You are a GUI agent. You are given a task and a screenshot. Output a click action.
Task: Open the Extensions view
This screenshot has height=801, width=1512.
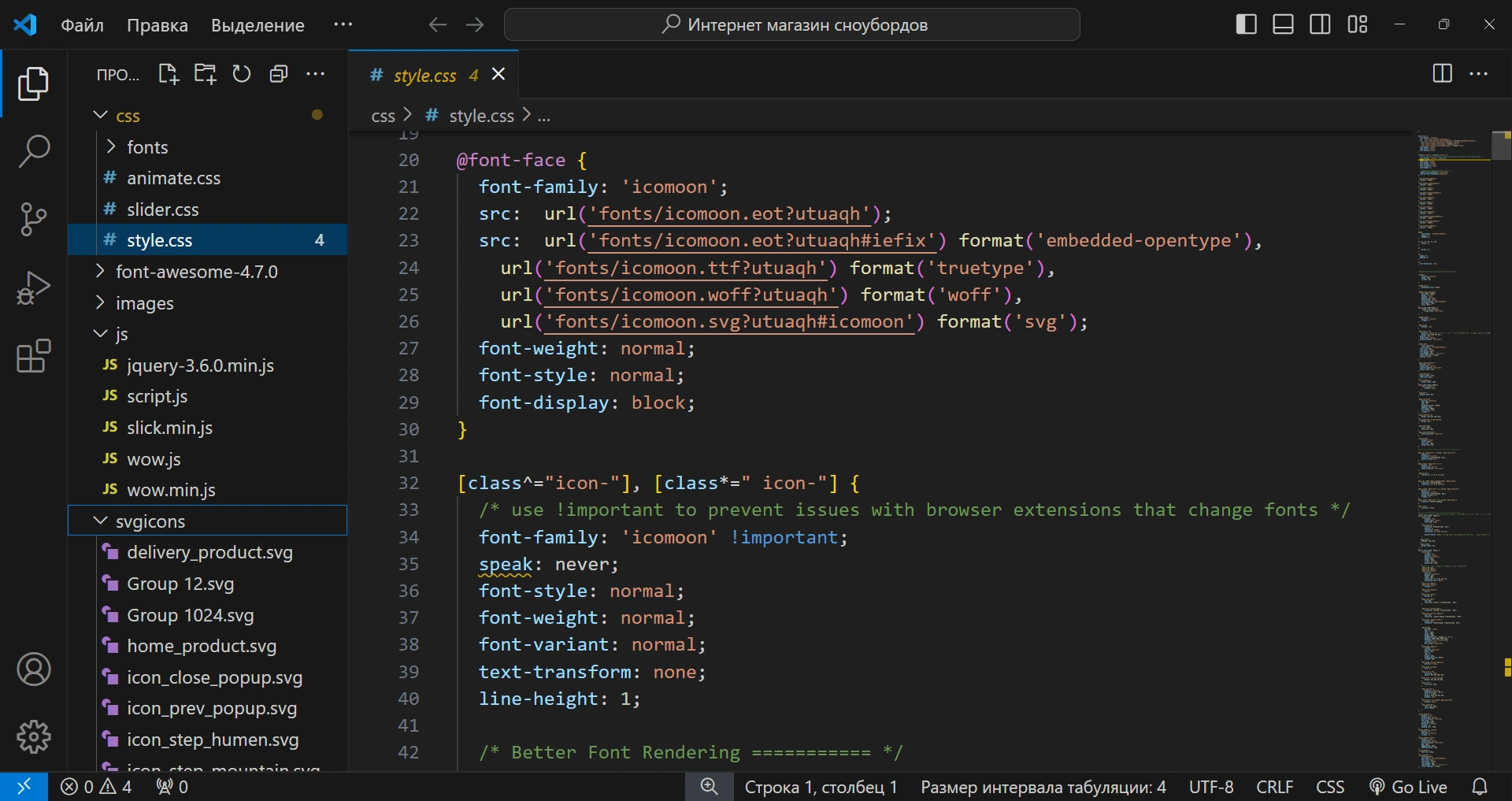33,356
